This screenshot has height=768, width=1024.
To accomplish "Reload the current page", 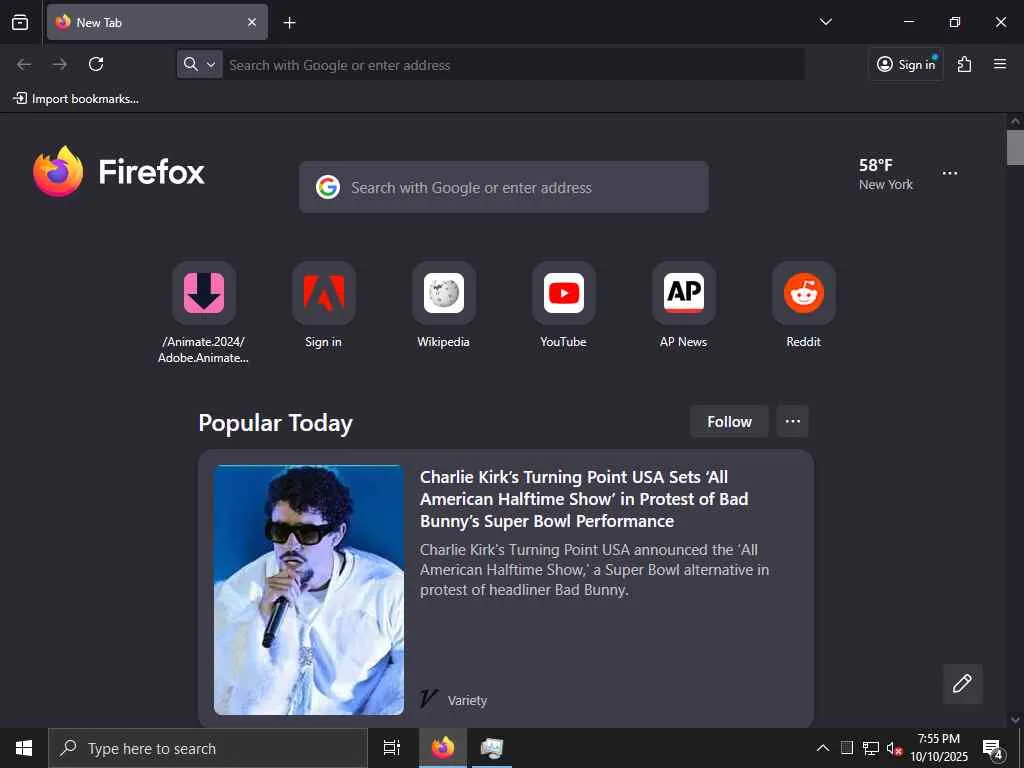I will (x=96, y=64).
